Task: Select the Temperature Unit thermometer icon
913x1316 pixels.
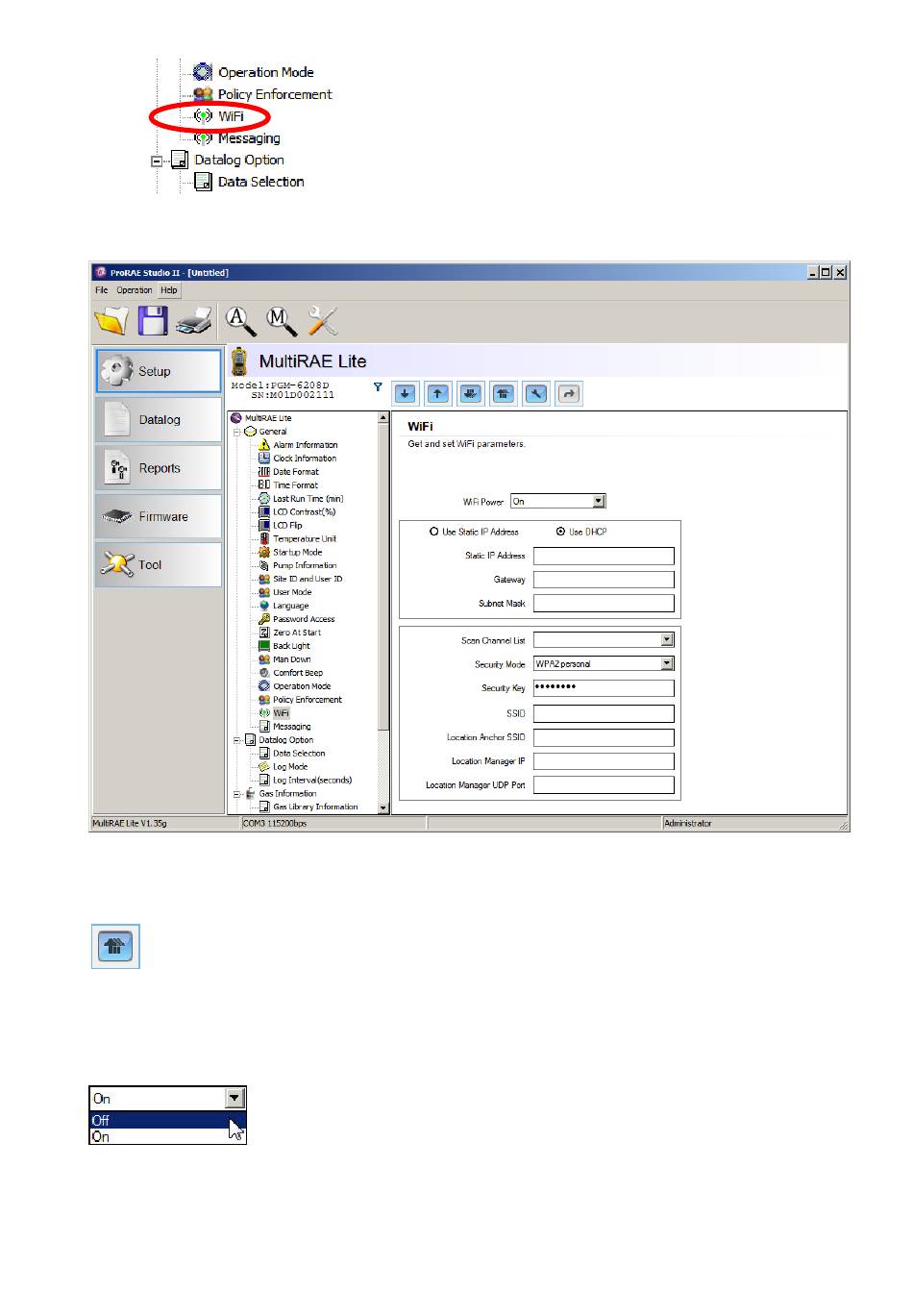Action: tap(264, 539)
